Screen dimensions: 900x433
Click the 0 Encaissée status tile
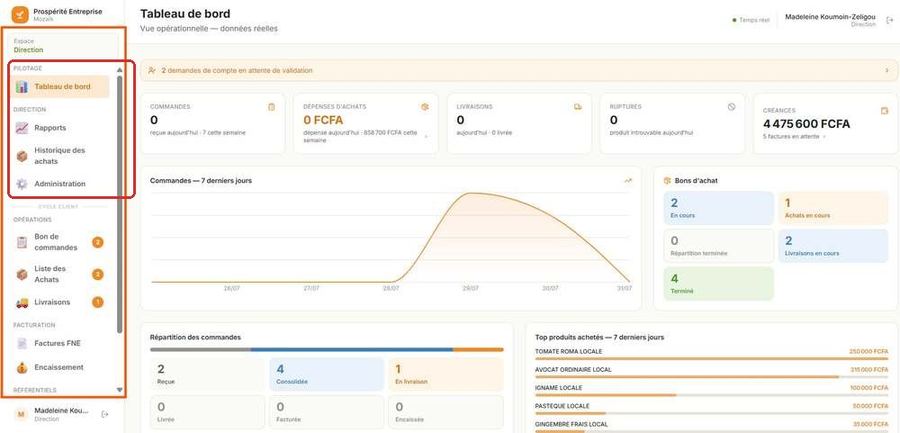coord(446,412)
